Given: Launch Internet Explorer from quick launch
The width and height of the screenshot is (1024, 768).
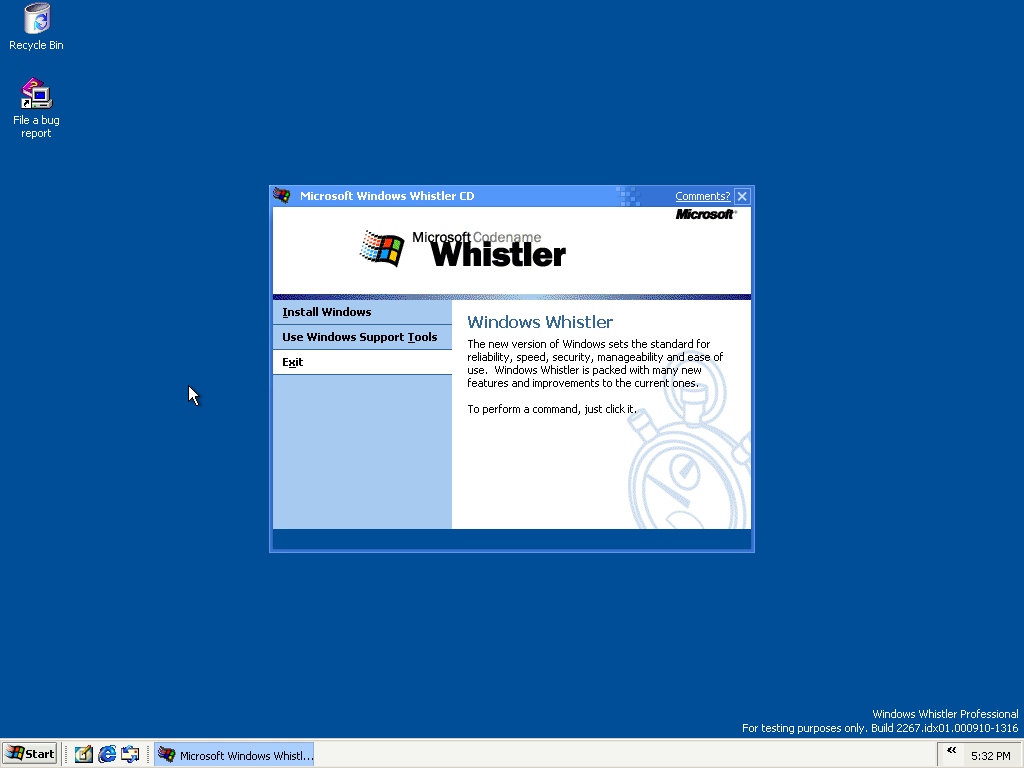Looking at the screenshot, I should tap(107, 754).
